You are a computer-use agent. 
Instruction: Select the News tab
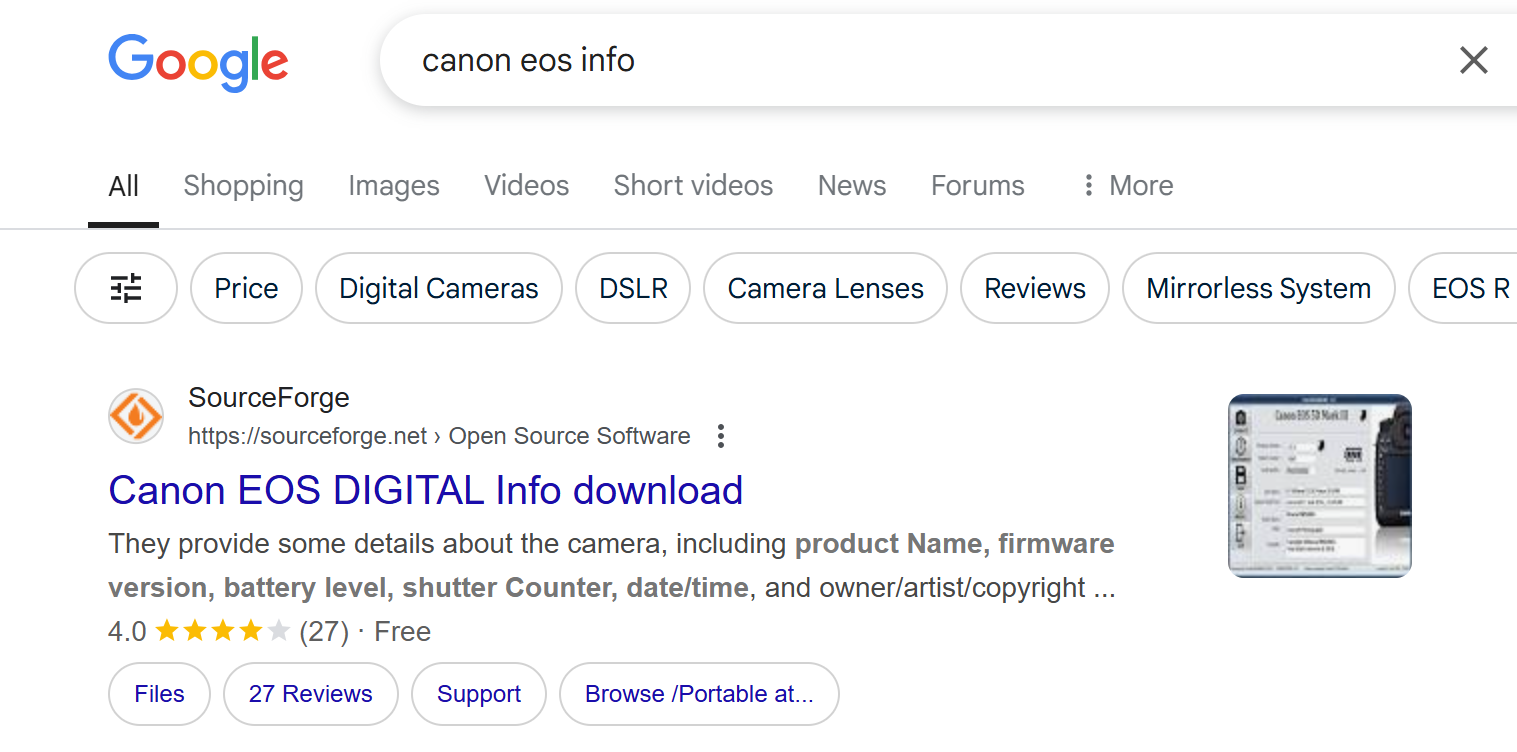click(851, 186)
